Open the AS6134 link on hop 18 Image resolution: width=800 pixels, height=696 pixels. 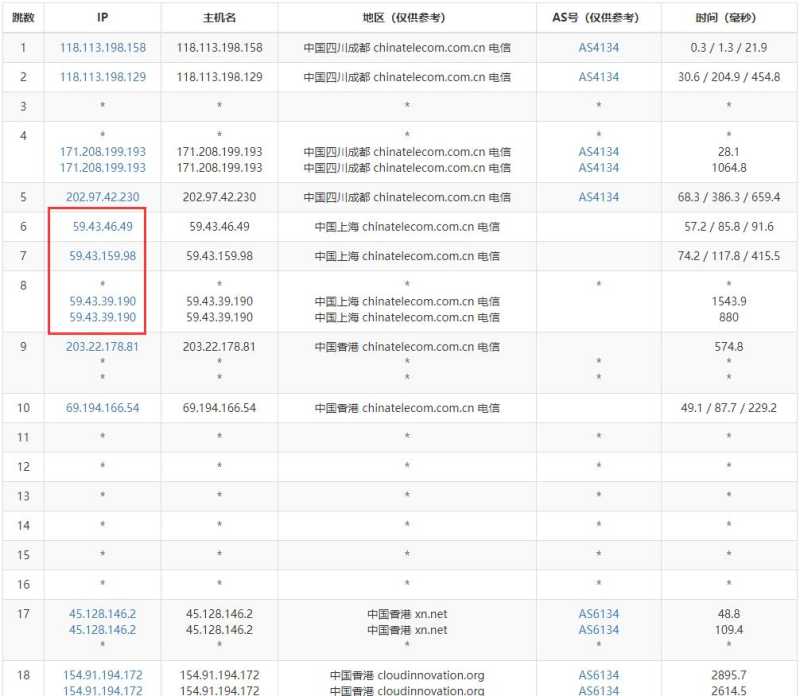tap(597, 675)
